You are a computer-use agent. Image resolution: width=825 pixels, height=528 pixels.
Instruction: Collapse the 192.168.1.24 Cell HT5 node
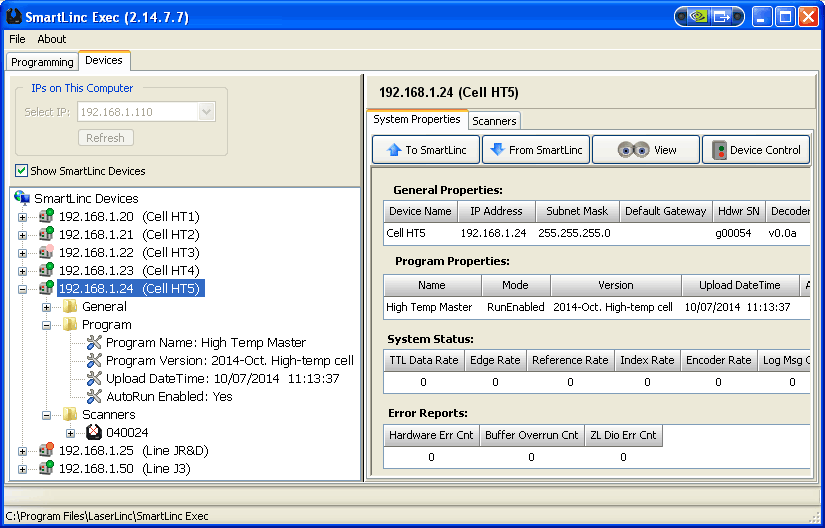[22, 289]
